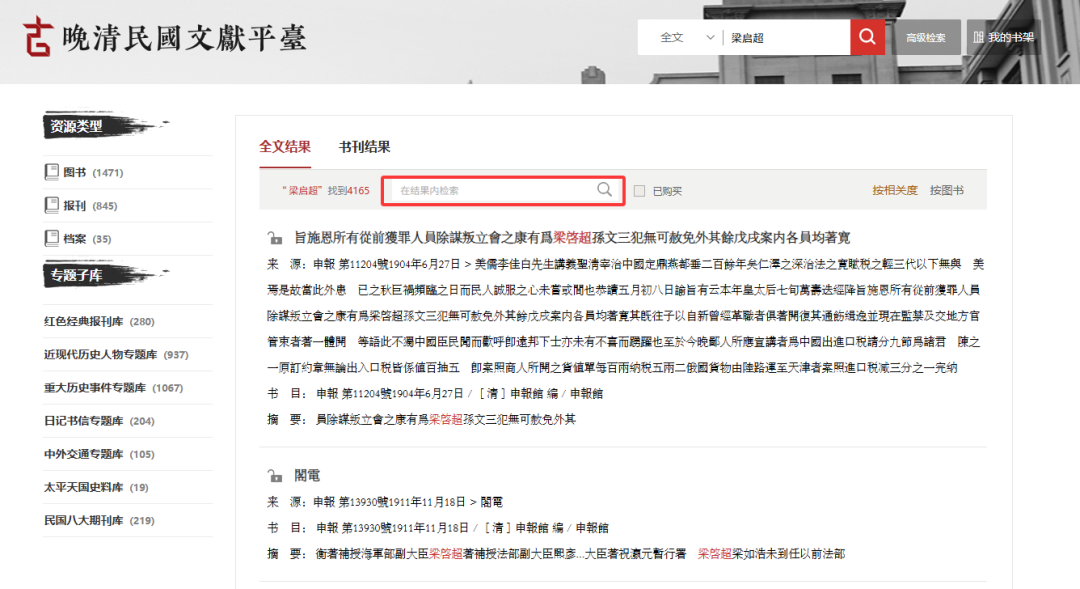
Task: Filter by 太平天国史料库 sub-database
Action: tap(82, 487)
